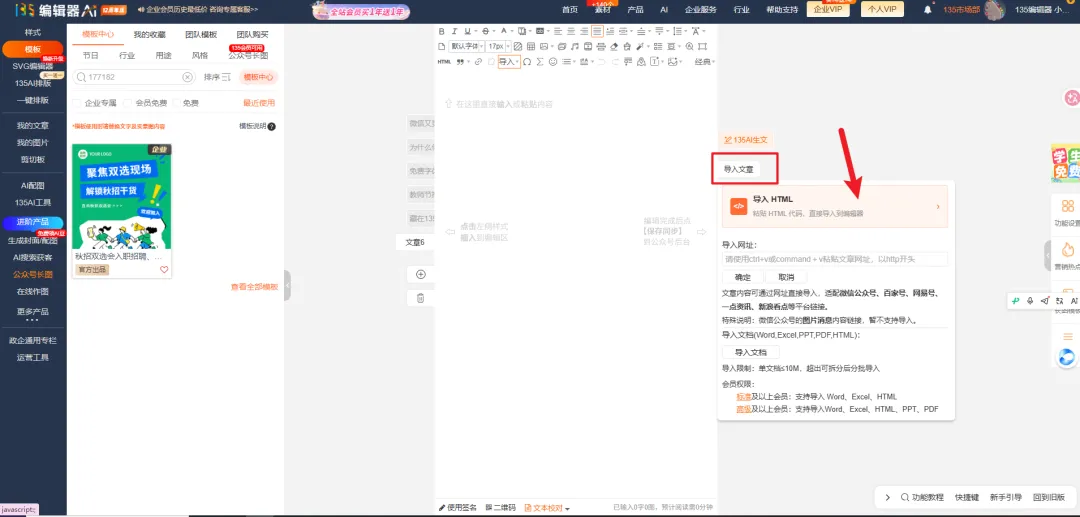Screen dimensions: 1080x517
Task: Apply strikethrough formatting
Action: point(486,31)
